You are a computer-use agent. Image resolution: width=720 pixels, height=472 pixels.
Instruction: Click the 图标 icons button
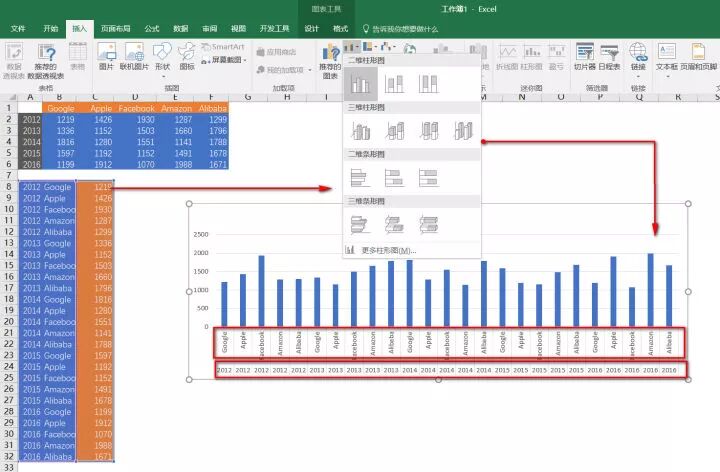coord(187,57)
